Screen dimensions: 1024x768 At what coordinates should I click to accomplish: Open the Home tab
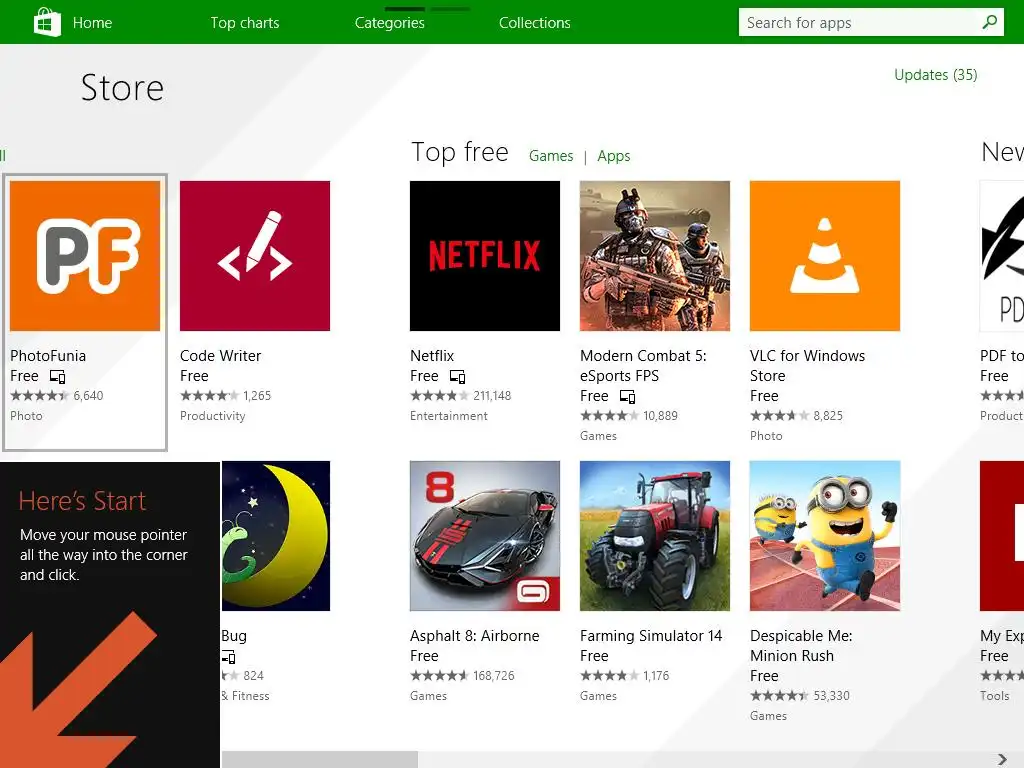coord(92,23)
